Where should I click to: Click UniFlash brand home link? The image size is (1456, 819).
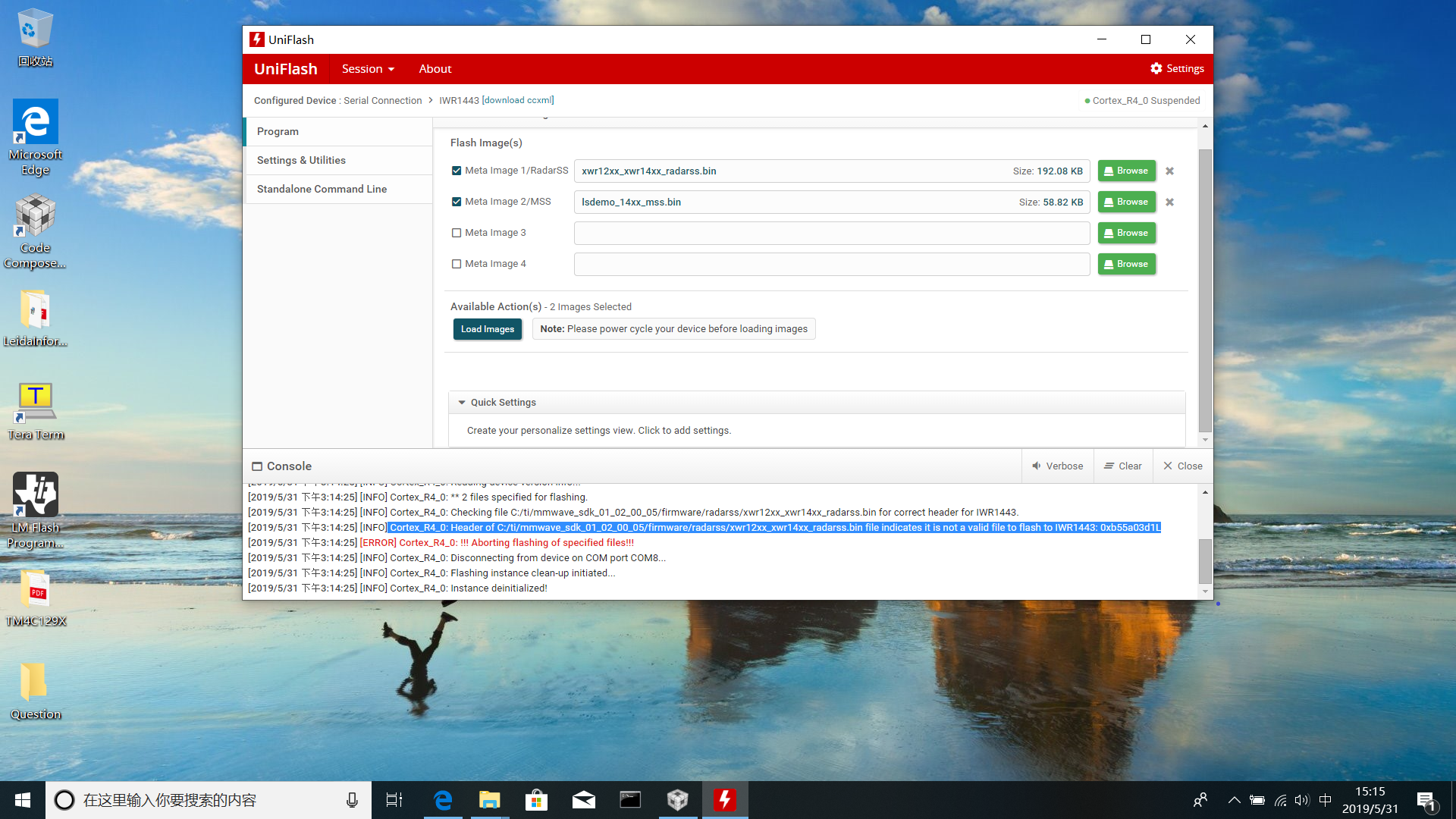coord(286,69)
